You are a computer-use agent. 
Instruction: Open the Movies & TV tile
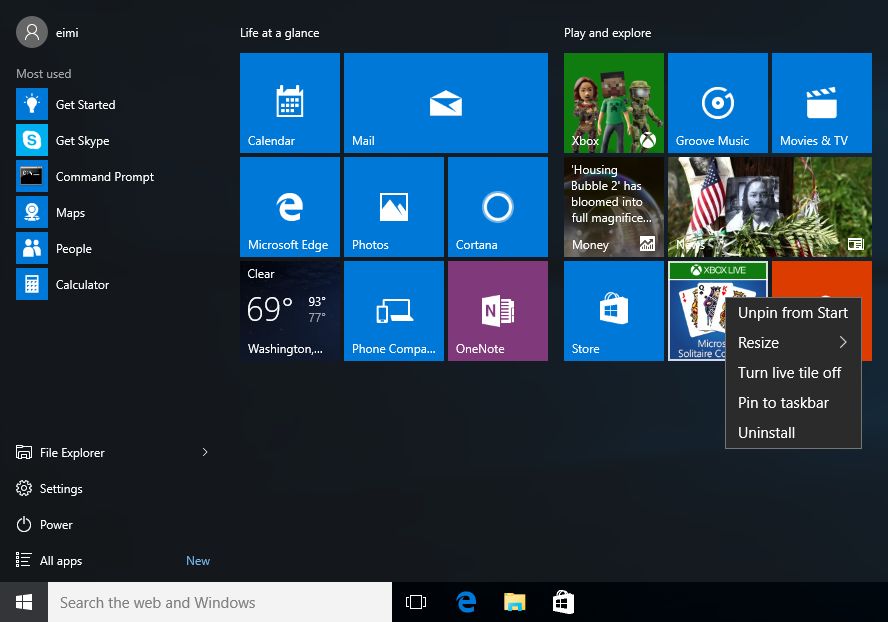(822, 103)
